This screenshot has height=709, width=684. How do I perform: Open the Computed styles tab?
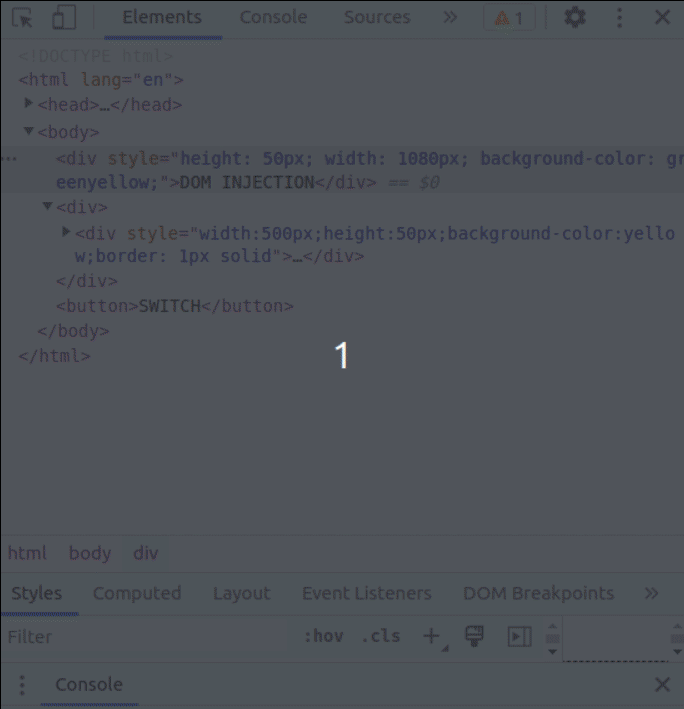pyautogui.click(x=137, y=593)
